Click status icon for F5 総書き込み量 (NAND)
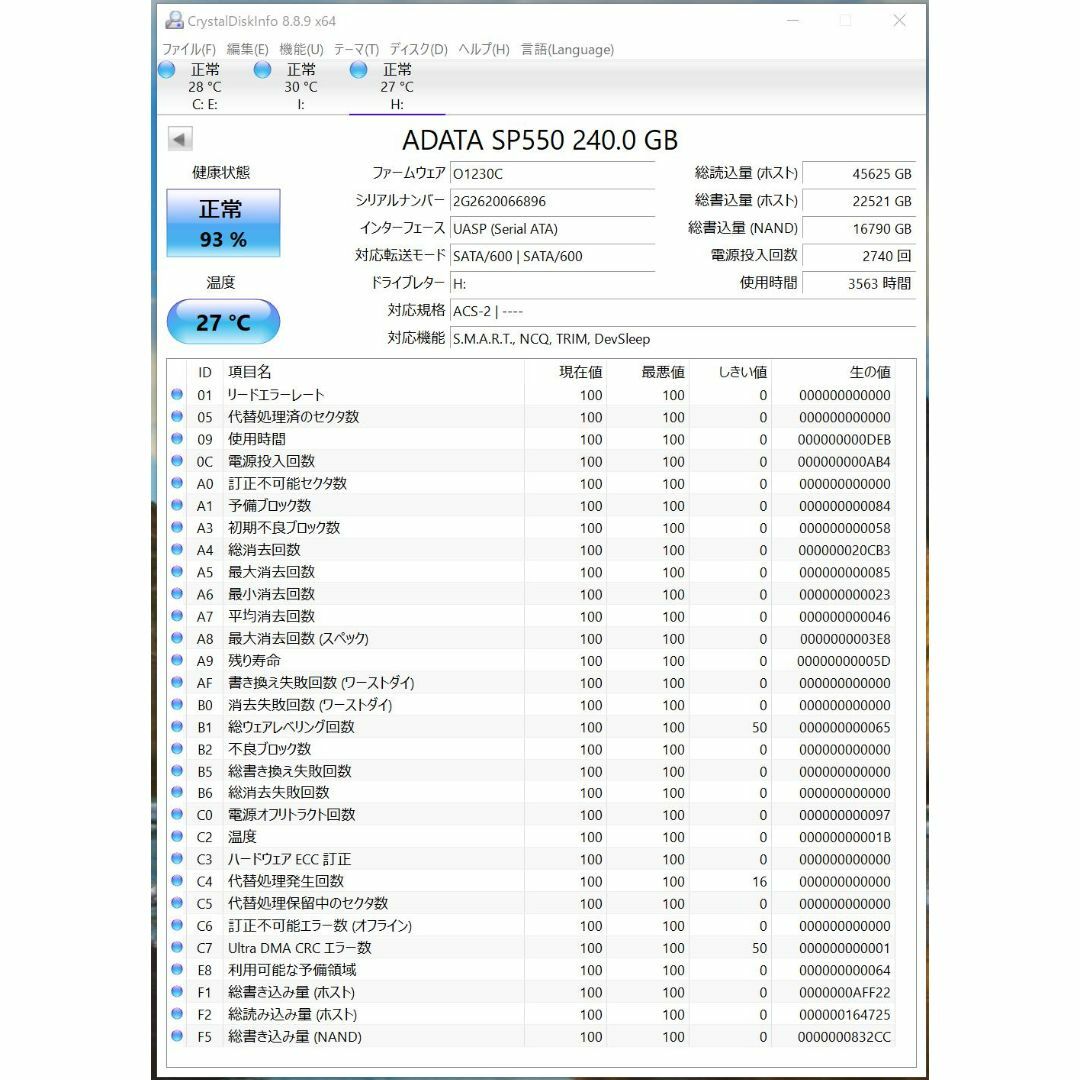Screen dimensions: 1080x1080 tap(177, 1036)
